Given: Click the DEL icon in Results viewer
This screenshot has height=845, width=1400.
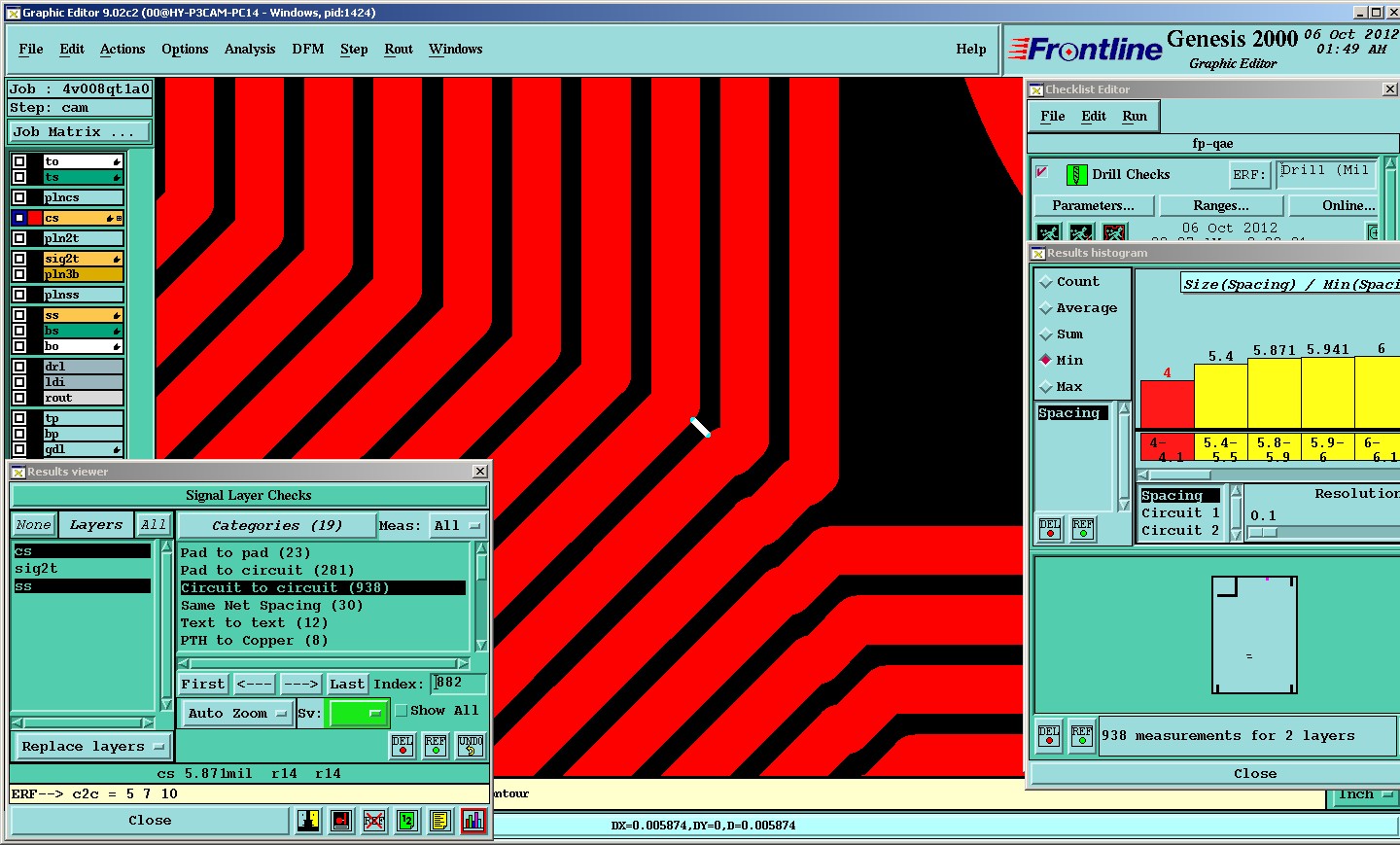Looking at the screenshot, I should point(402,746).
